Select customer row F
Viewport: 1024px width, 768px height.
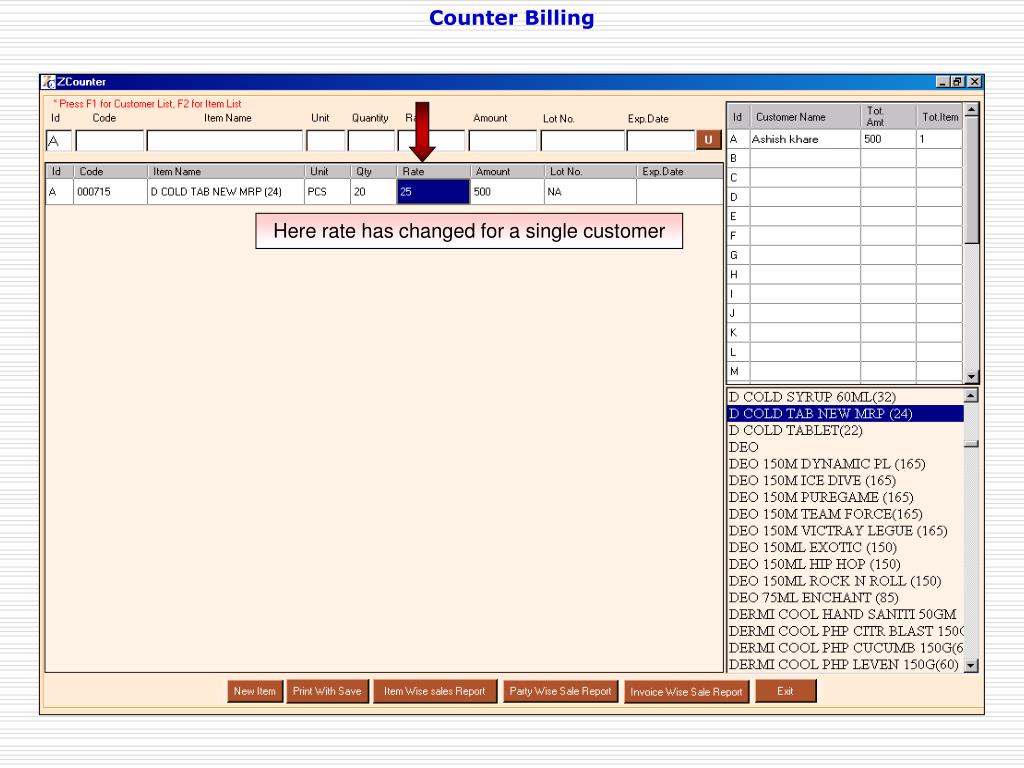coord(844,236)
